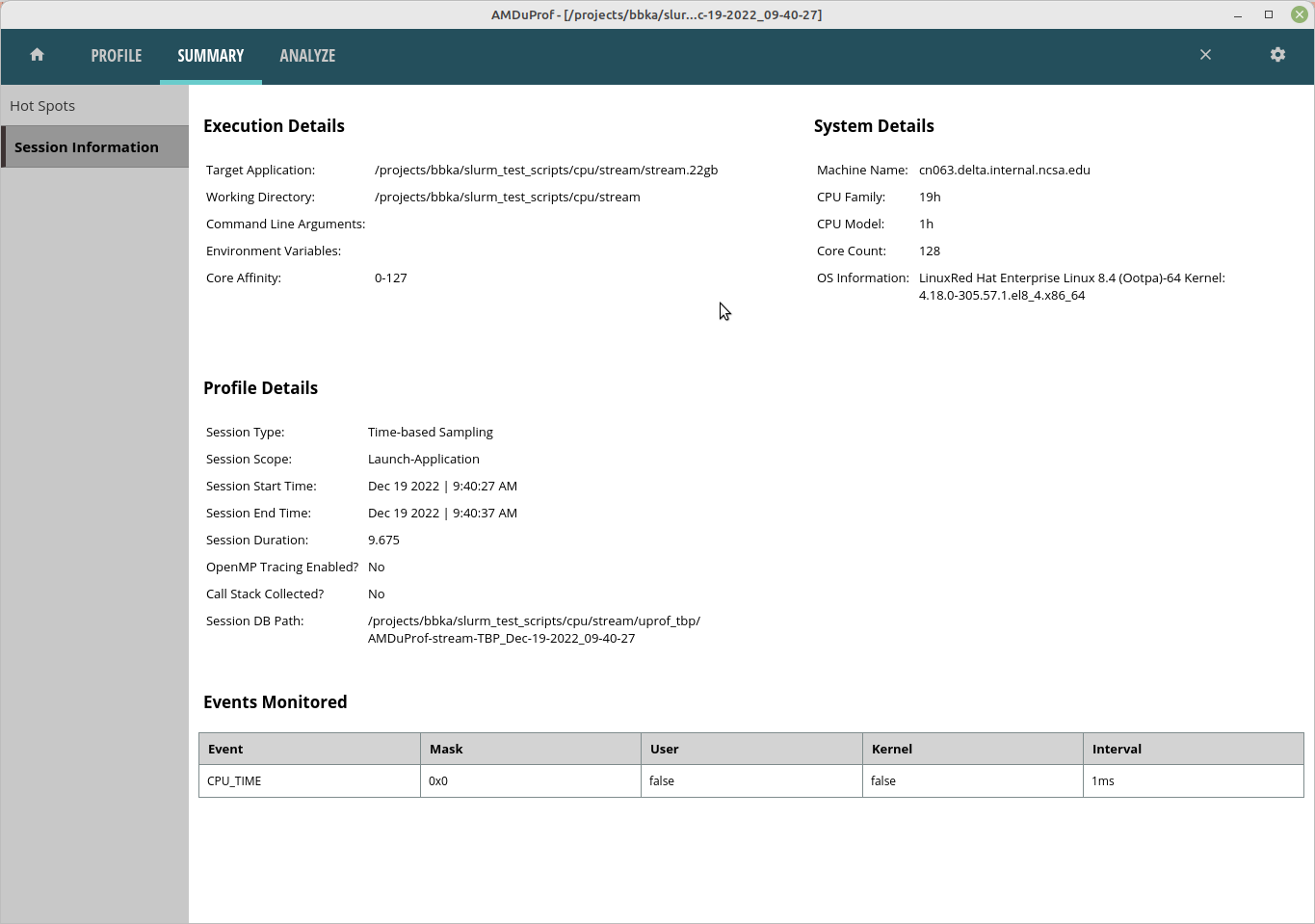Click the Home icon in the toolbar
1315x924 pixels.
[37, 55]
